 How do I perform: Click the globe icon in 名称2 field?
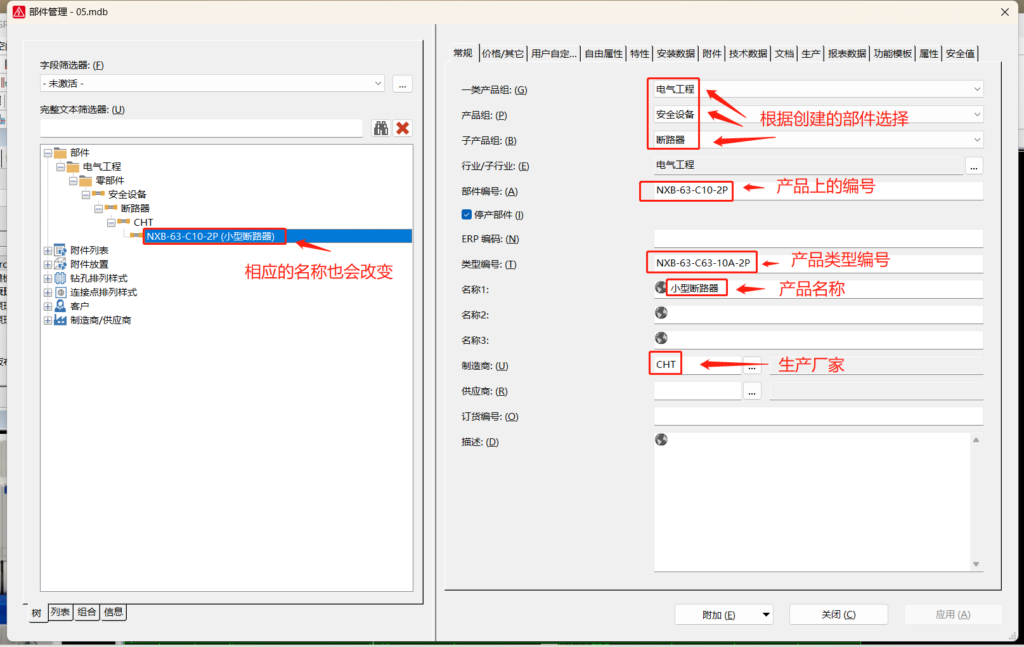point(661,313)
